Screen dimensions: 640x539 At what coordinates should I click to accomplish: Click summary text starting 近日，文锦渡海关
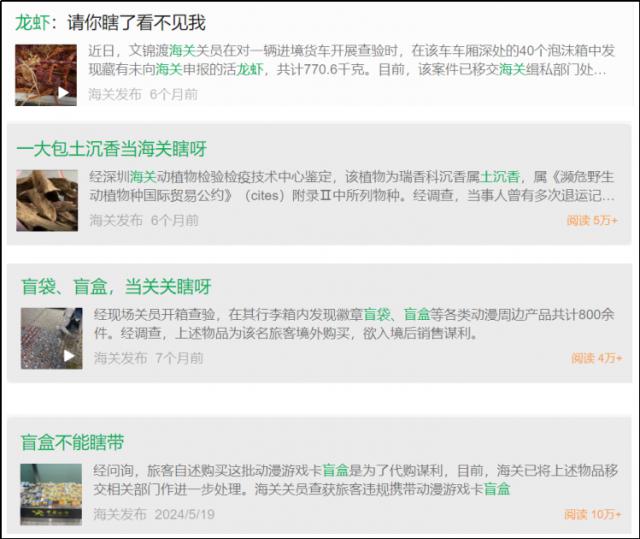(351, 60)
